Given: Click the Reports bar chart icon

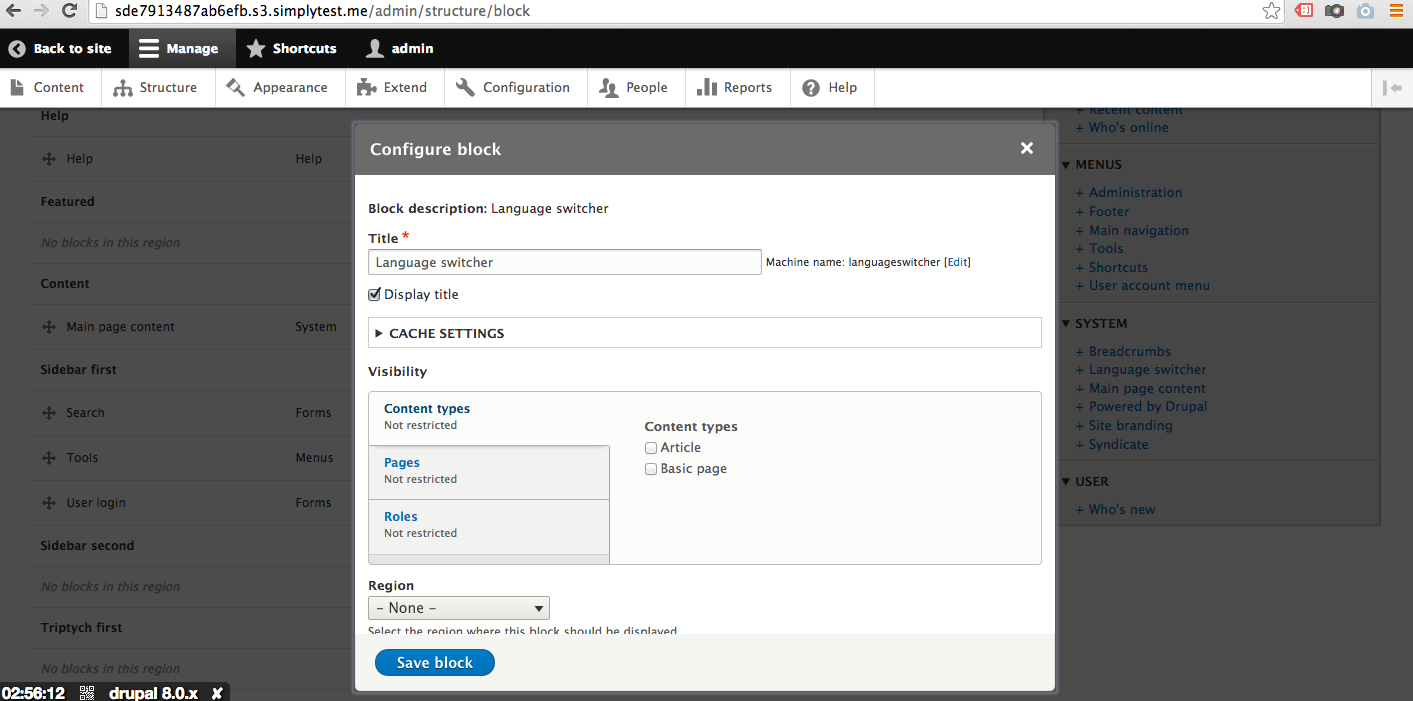Looking at the screenshot, I should coord(707,88).
